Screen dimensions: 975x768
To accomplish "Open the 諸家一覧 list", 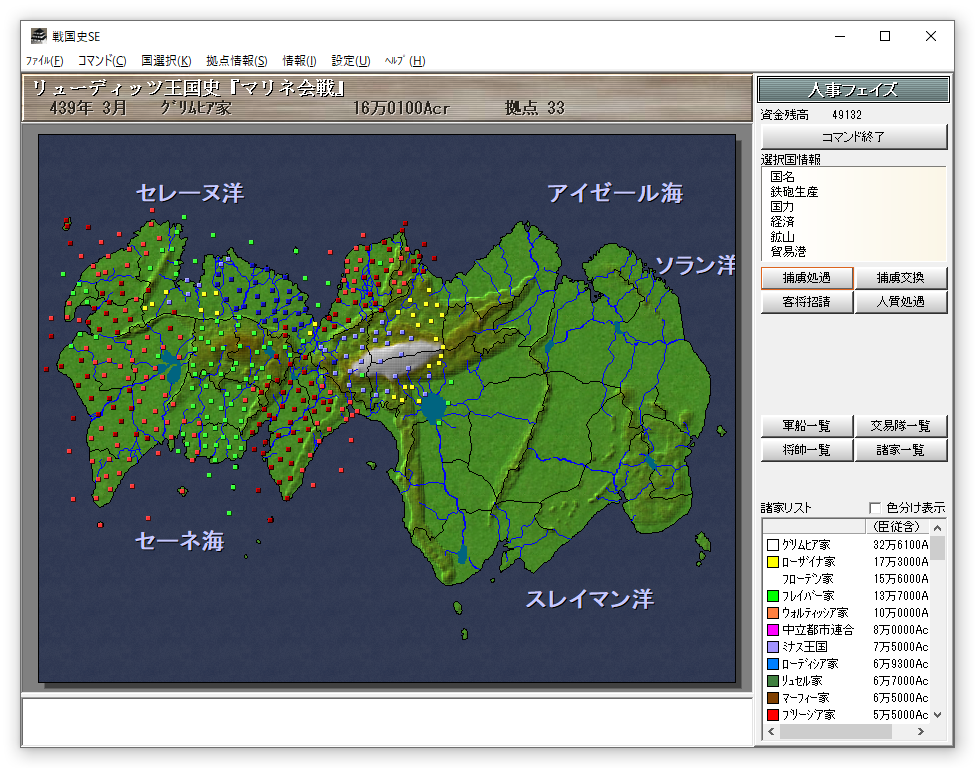I will pos(900,450).
